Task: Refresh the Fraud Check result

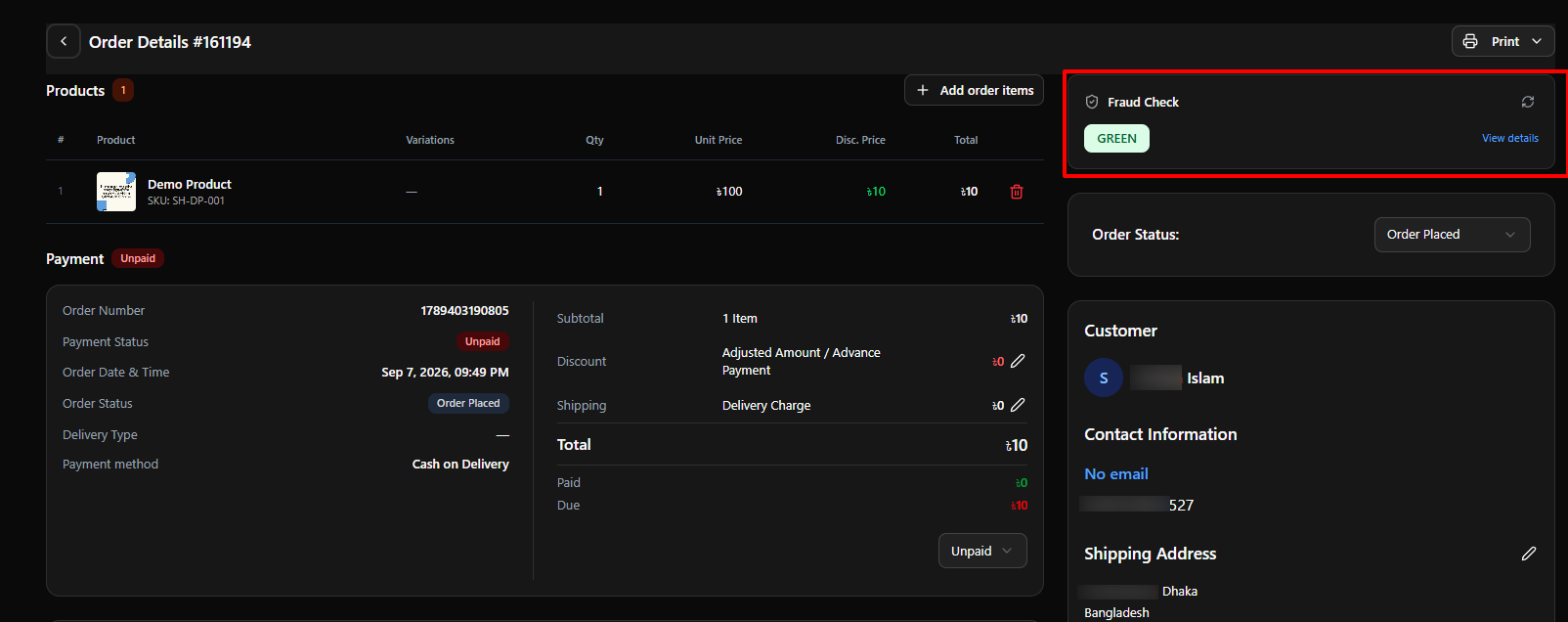Action: [1528, 102]
